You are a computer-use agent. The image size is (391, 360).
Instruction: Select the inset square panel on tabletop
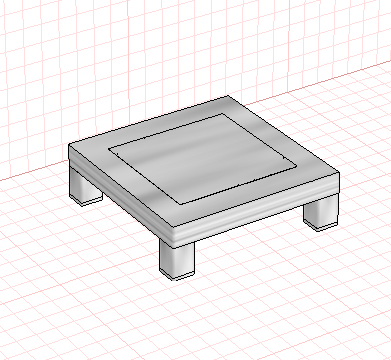click(202, 159)
